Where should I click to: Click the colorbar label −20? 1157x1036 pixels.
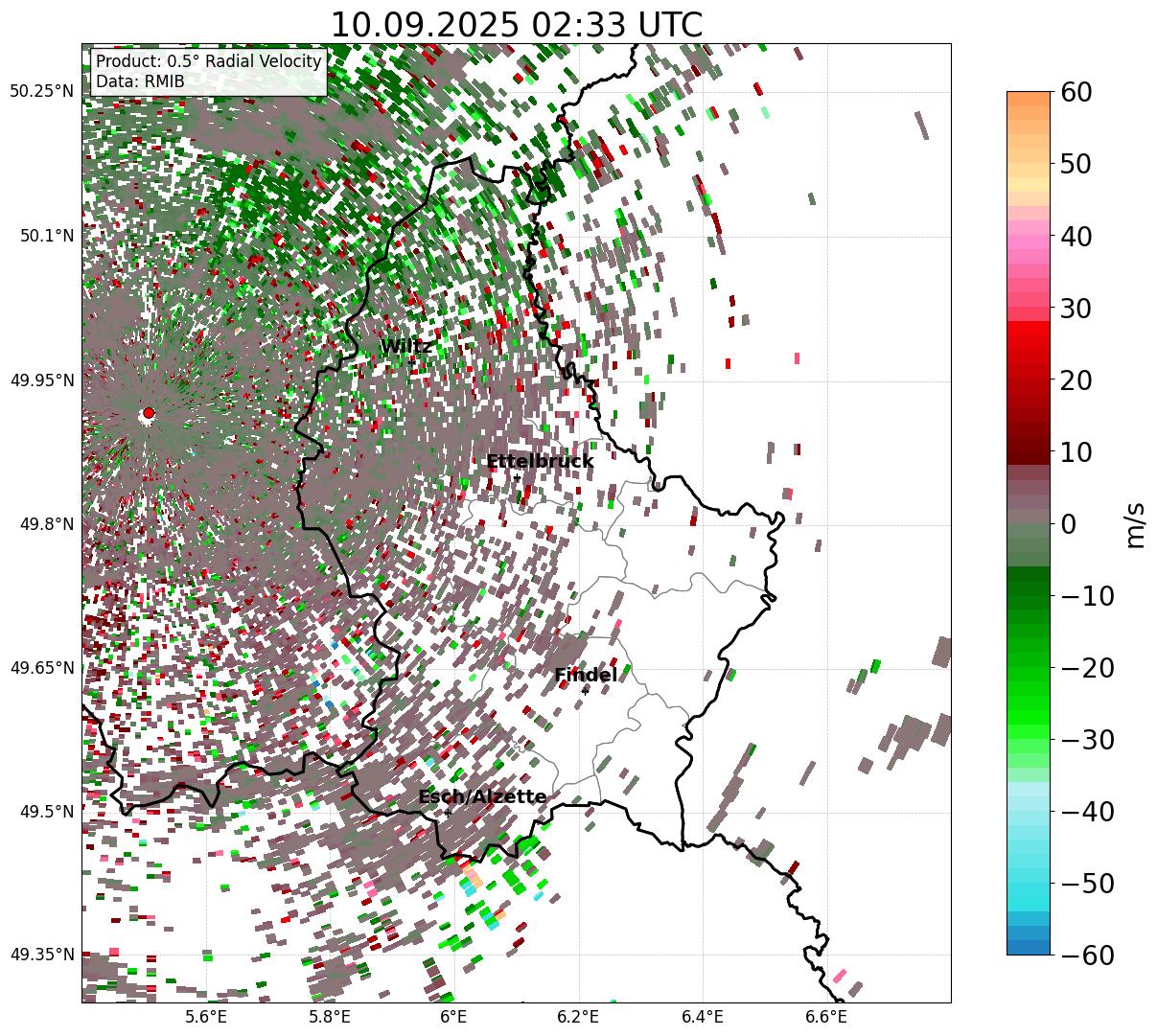[x=1087, y=668]
